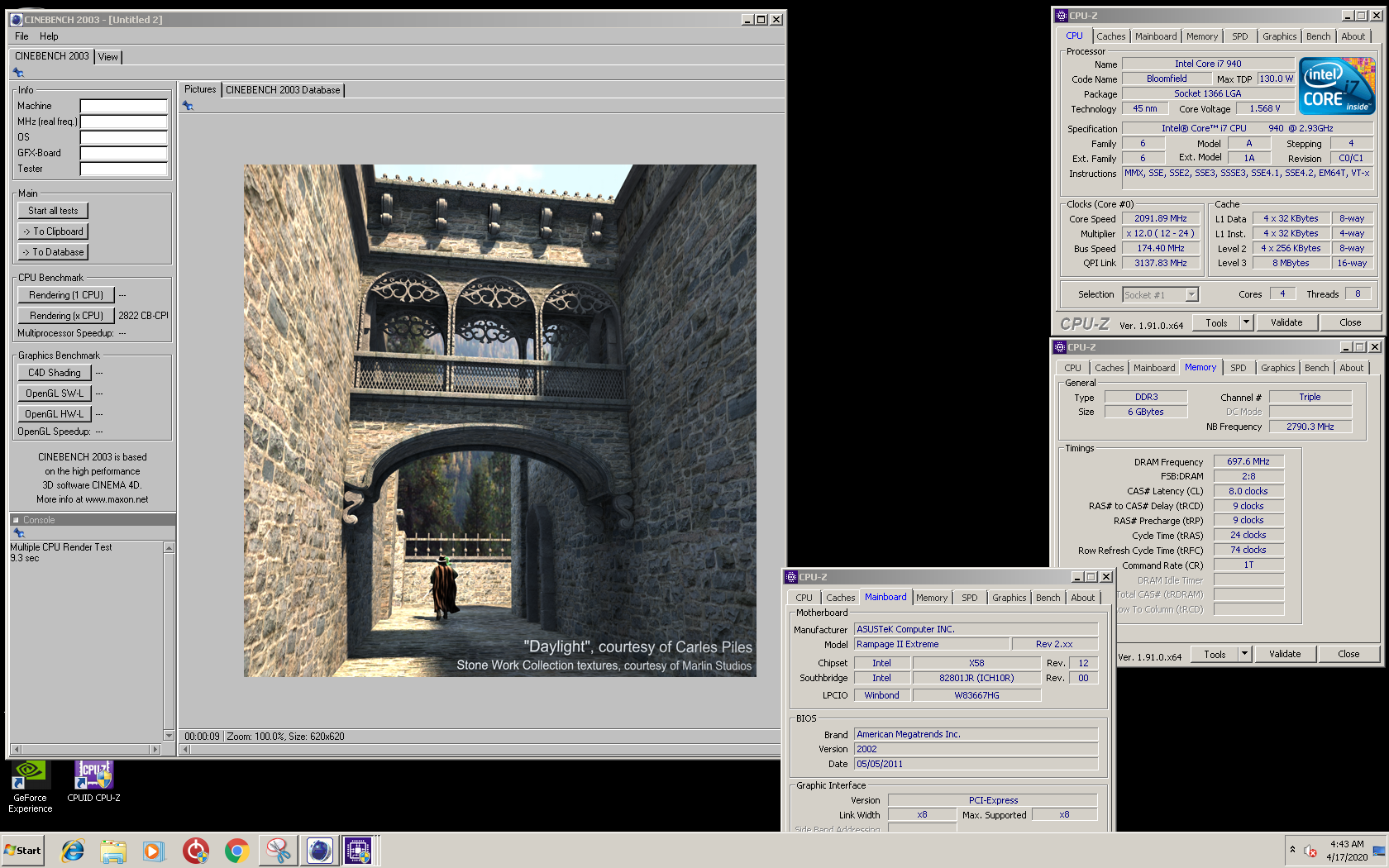Switch to Caches tab in the CPU-Z CPU window
Image resolution: width=1389 pixels, height=868 pixels.
(x=1111, y=36)
